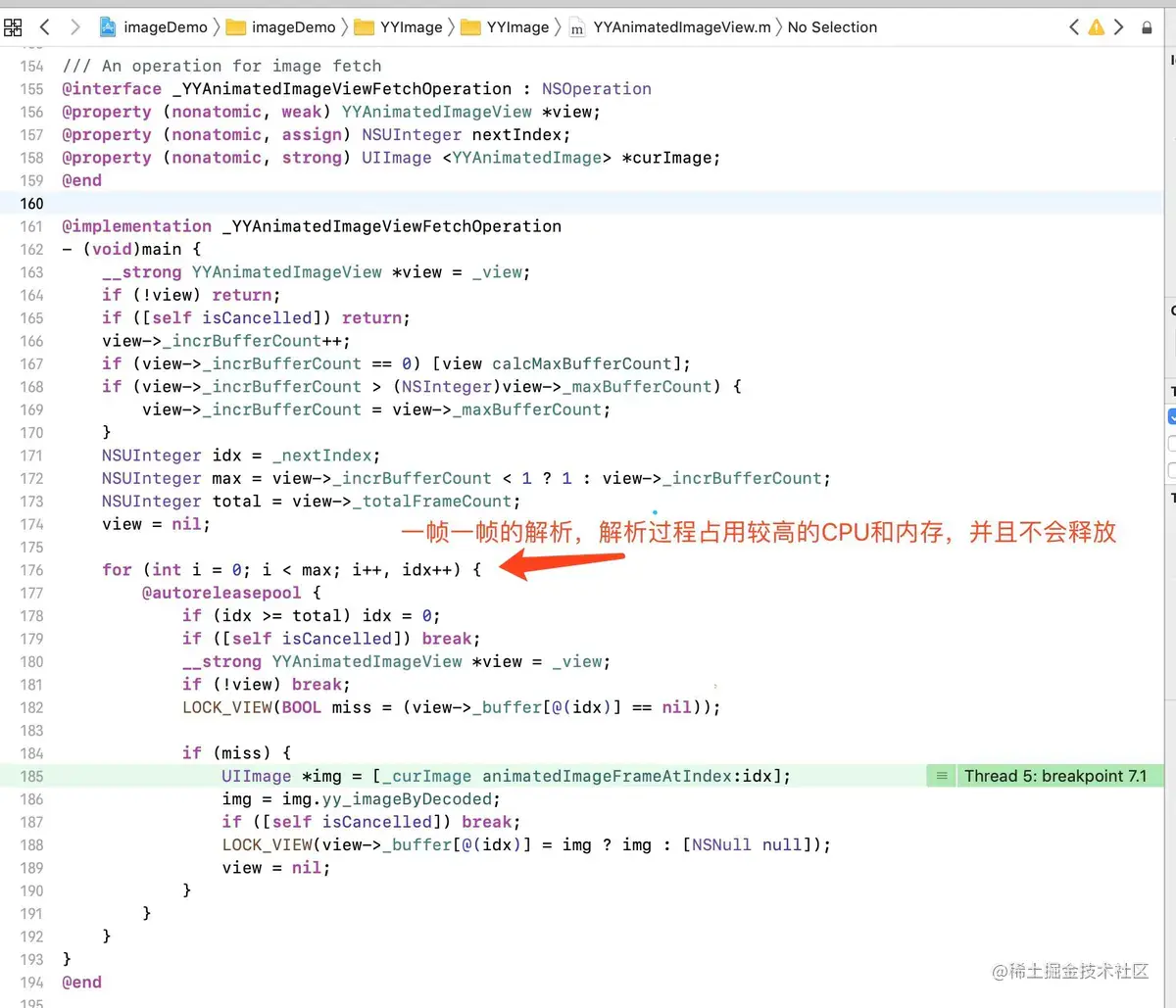The width and height of the screenshot is (1176, 1008).
Task: Go back in editor history
Action: click(45, 27)
